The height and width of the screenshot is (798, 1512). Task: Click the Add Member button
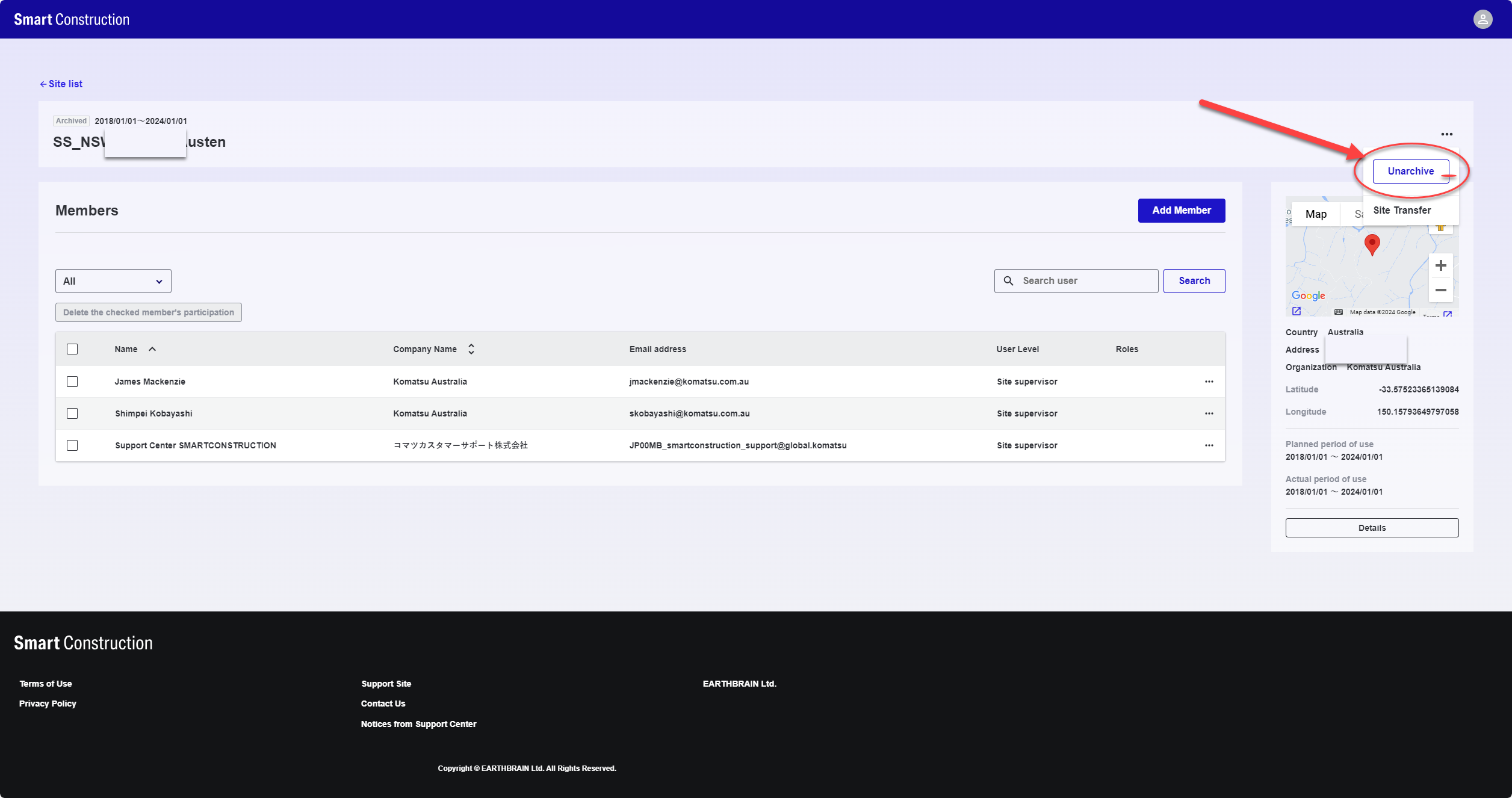click(x=1181, y=211)
